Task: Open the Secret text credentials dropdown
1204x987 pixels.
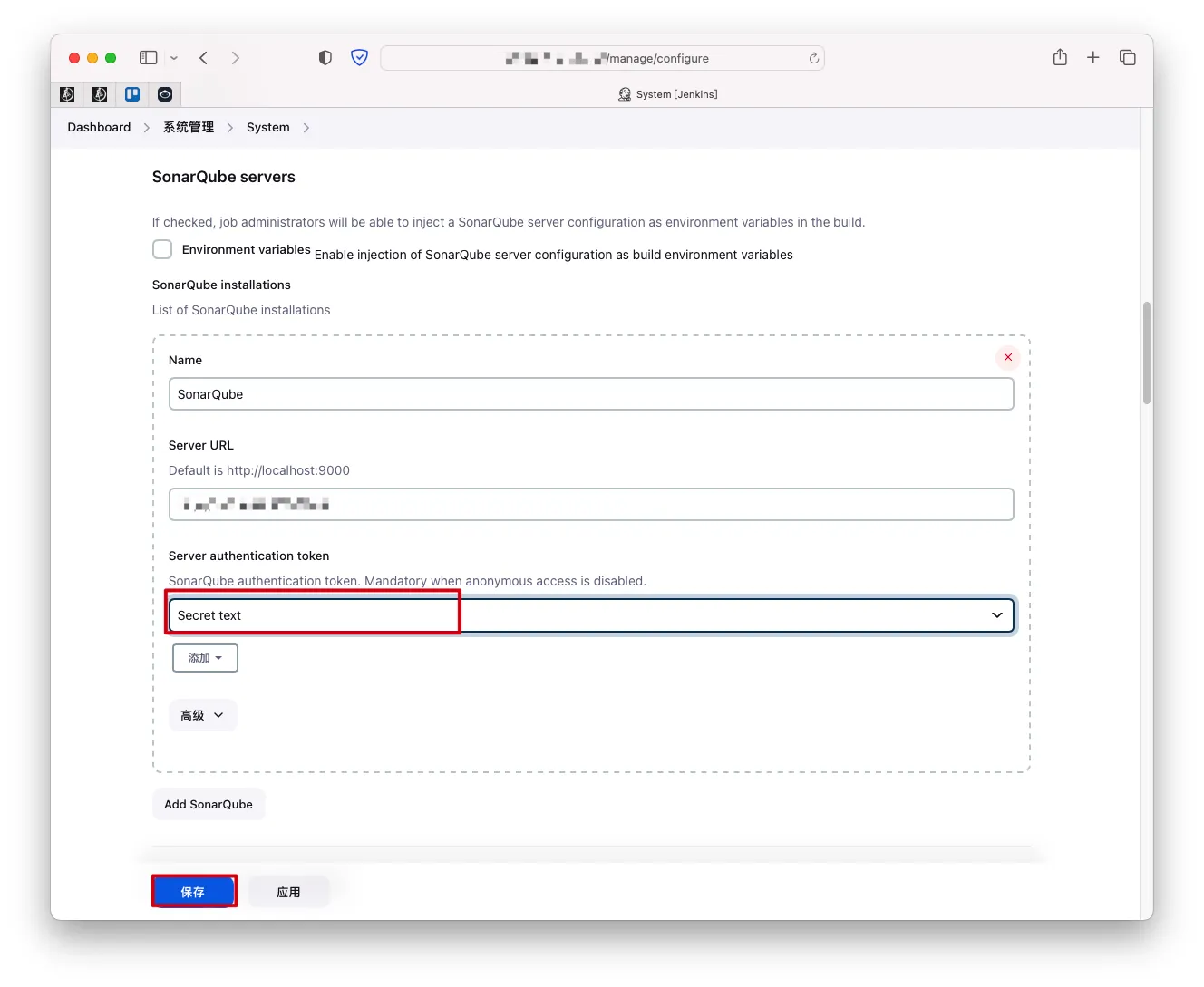Action: [x=591, y=615]
